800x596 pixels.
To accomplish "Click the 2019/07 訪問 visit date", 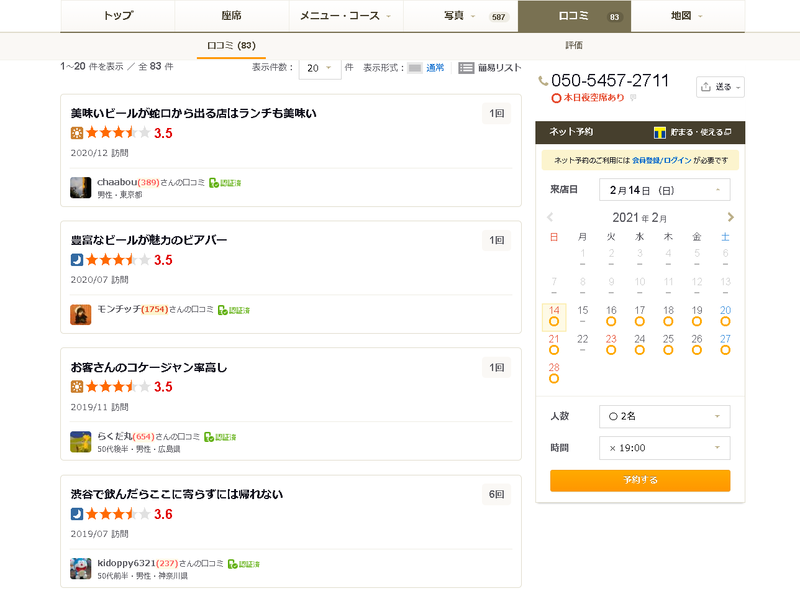I will (99, 534).
